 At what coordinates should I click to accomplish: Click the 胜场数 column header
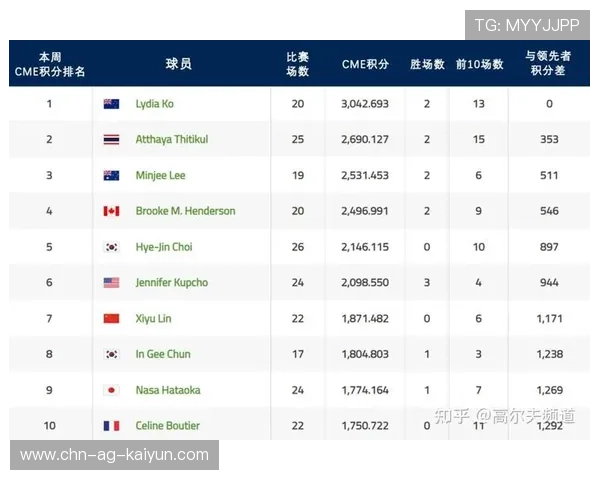pos(427,64)
